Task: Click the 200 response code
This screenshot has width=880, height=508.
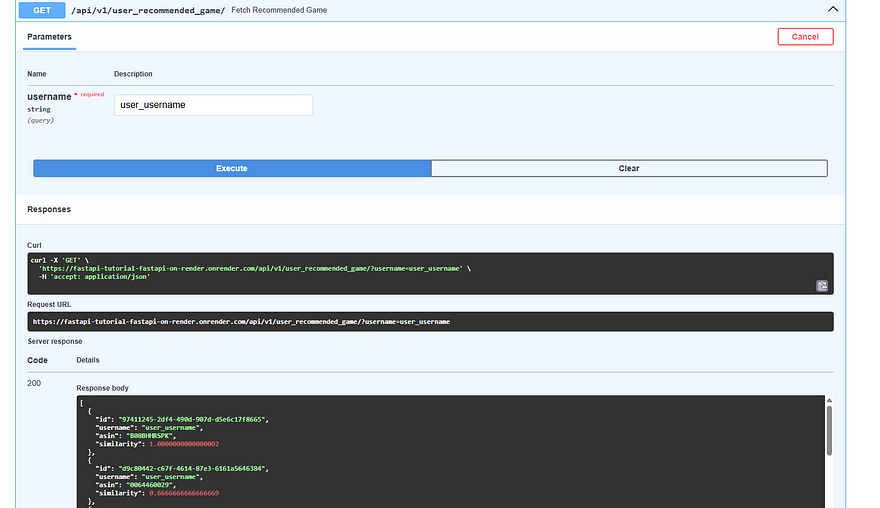Action: [x=34, y=383]
